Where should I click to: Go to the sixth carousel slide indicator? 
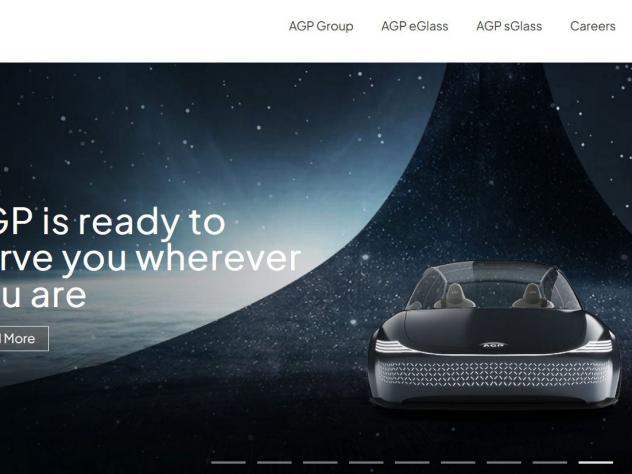(x=458, y=462)
